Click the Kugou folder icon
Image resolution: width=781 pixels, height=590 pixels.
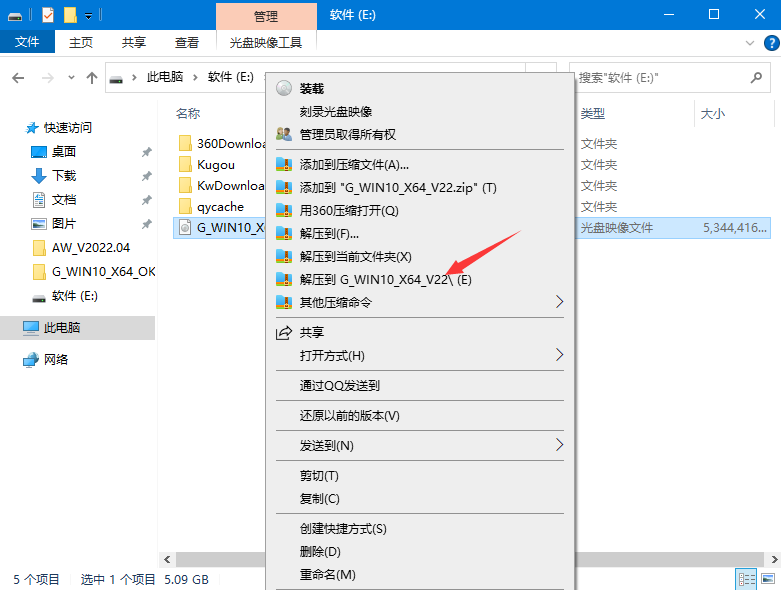[x=185, y=164]
